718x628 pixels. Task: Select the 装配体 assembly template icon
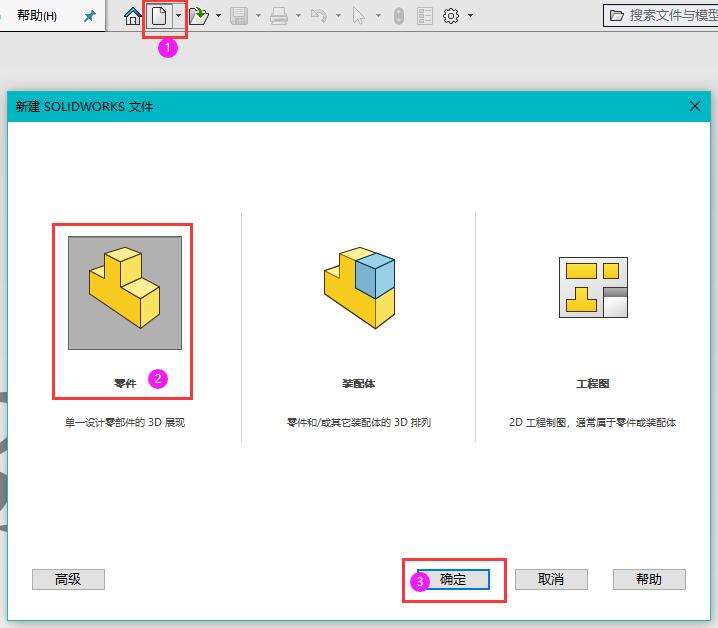(359, 288)
